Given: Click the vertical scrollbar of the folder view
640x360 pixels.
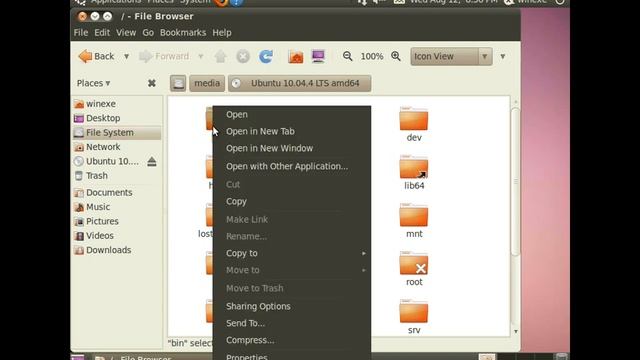Looking at the screenshot, I should coord(516,182).
